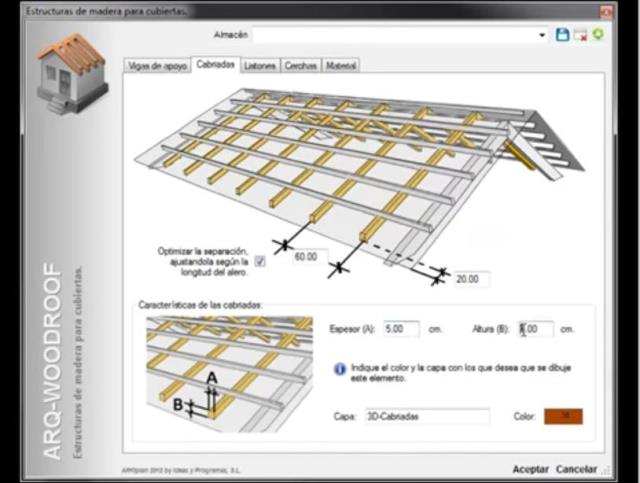Image resolution: width=640 pixels, height=483 pixels.
Task: Click the green refresh icon
Action: [x=598, y=34]
